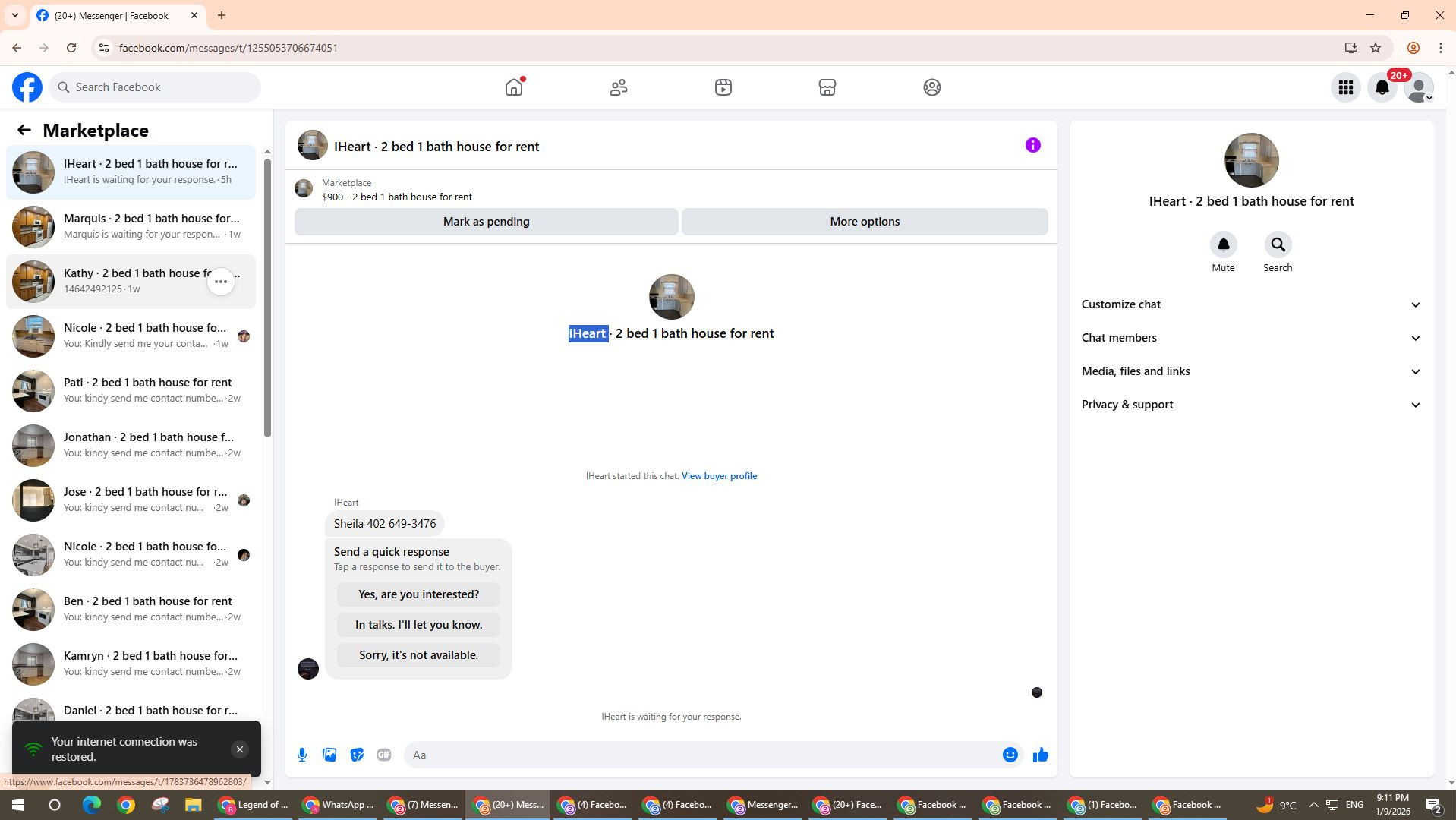Open the $900 listing thumbnail under Marketplace
1456x820 pixels.
[304, 188]
